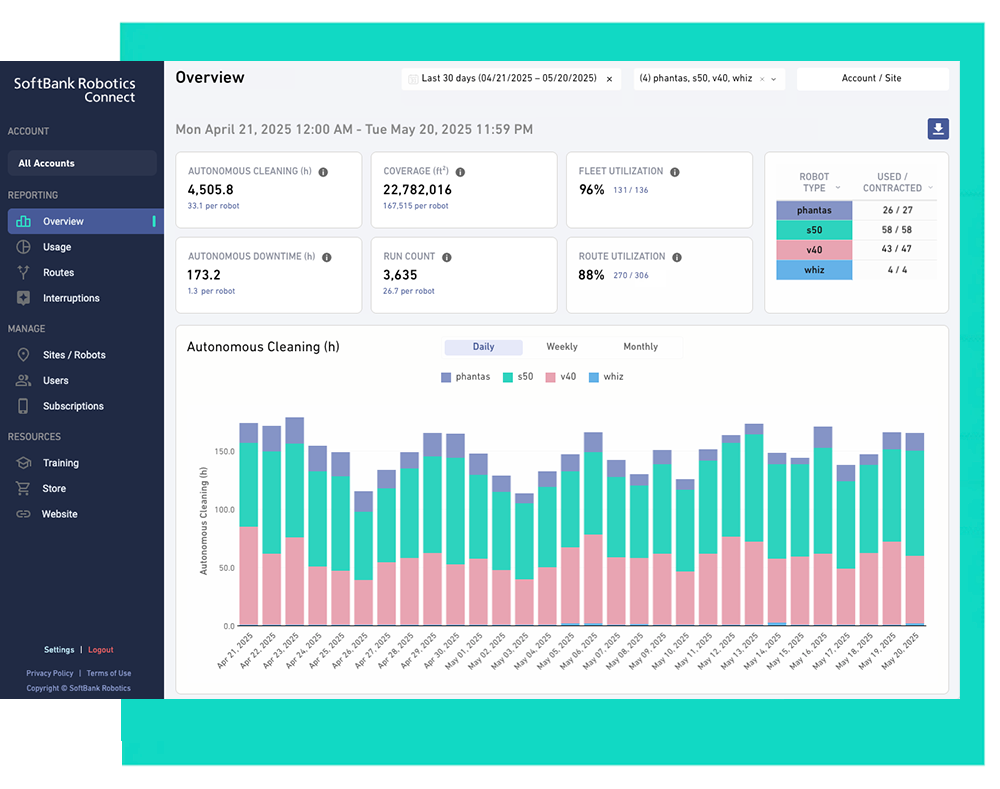
Task: Clear the Last 30 days date filter
Action: pos(609,79)
